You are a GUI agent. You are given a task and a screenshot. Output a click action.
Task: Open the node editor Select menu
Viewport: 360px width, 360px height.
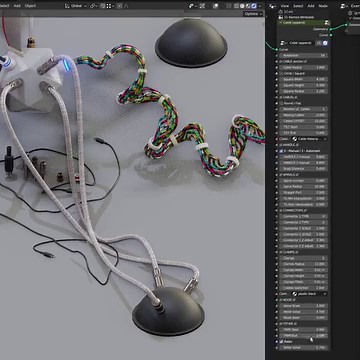click(x=298, y=6)
